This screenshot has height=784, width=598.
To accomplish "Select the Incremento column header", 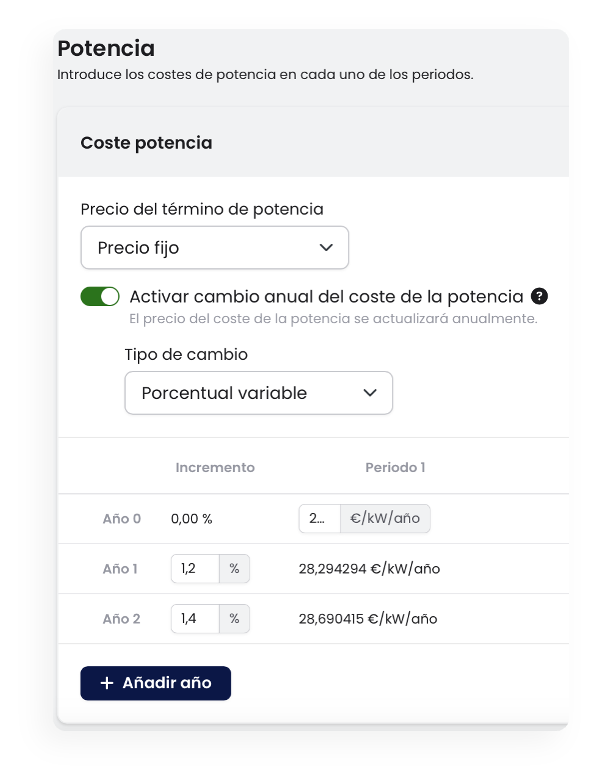I will pyautogui.click(x=215, y=468).
